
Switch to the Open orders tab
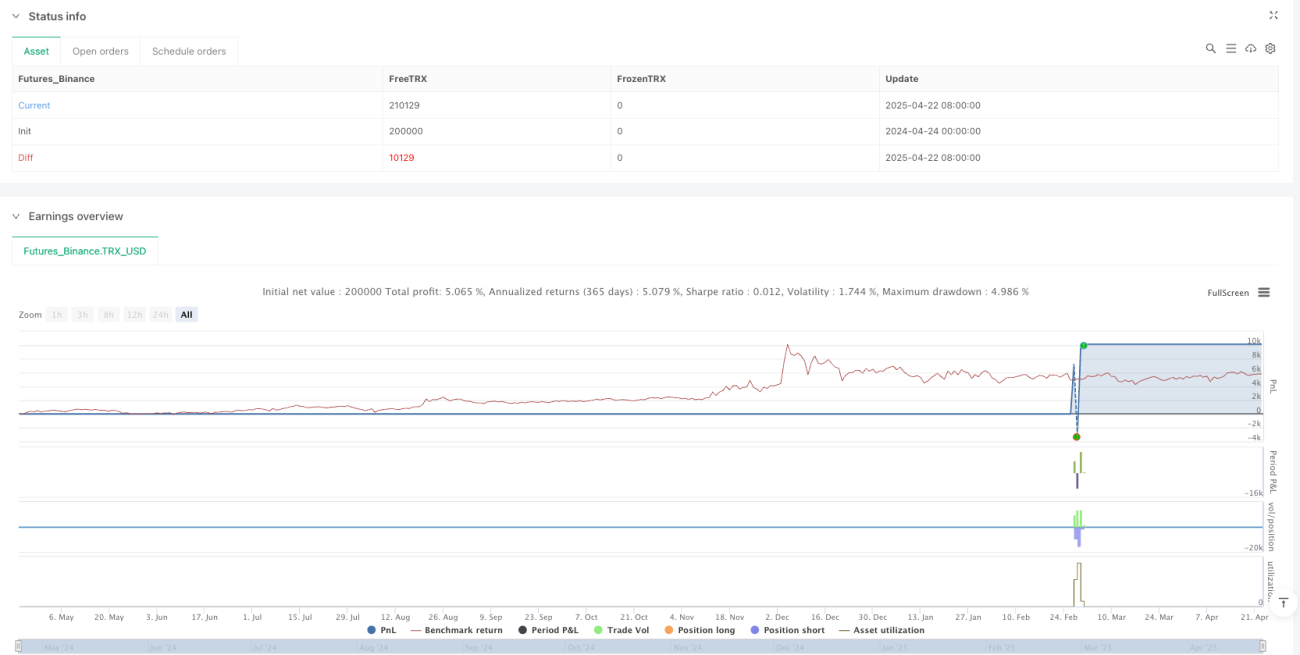click(x=100, y=51)
